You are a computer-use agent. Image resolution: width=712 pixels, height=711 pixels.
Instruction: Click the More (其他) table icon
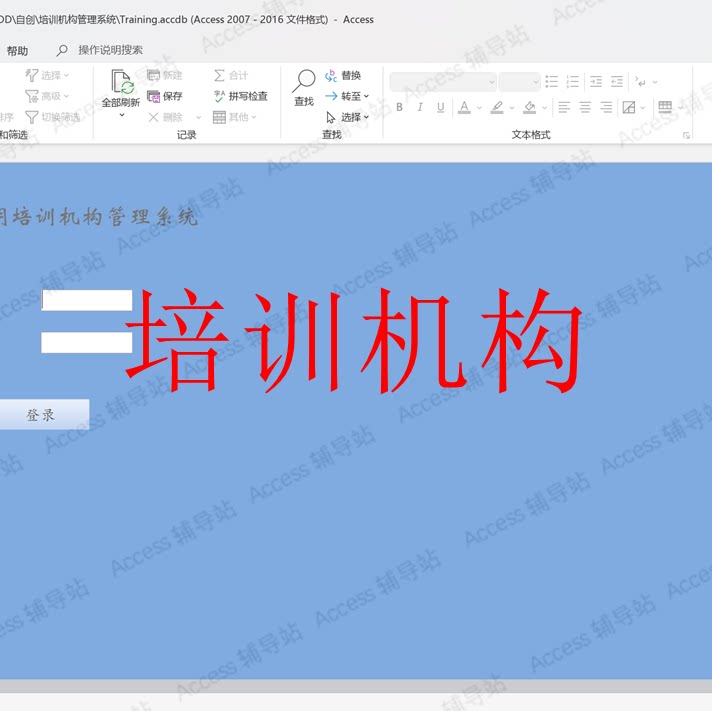point(219,117)
